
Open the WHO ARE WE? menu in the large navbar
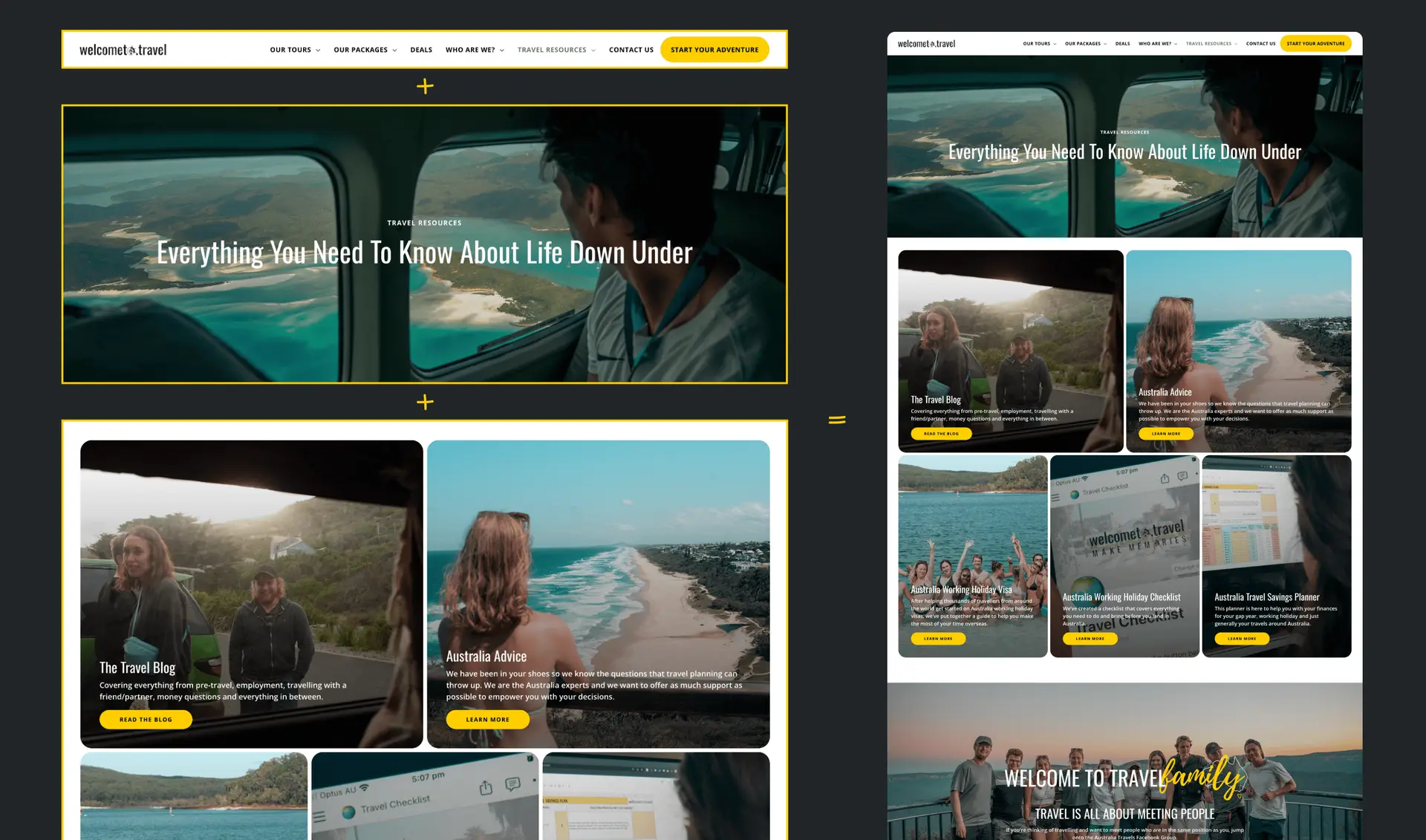pyautogui.click(x=475, y=50)
